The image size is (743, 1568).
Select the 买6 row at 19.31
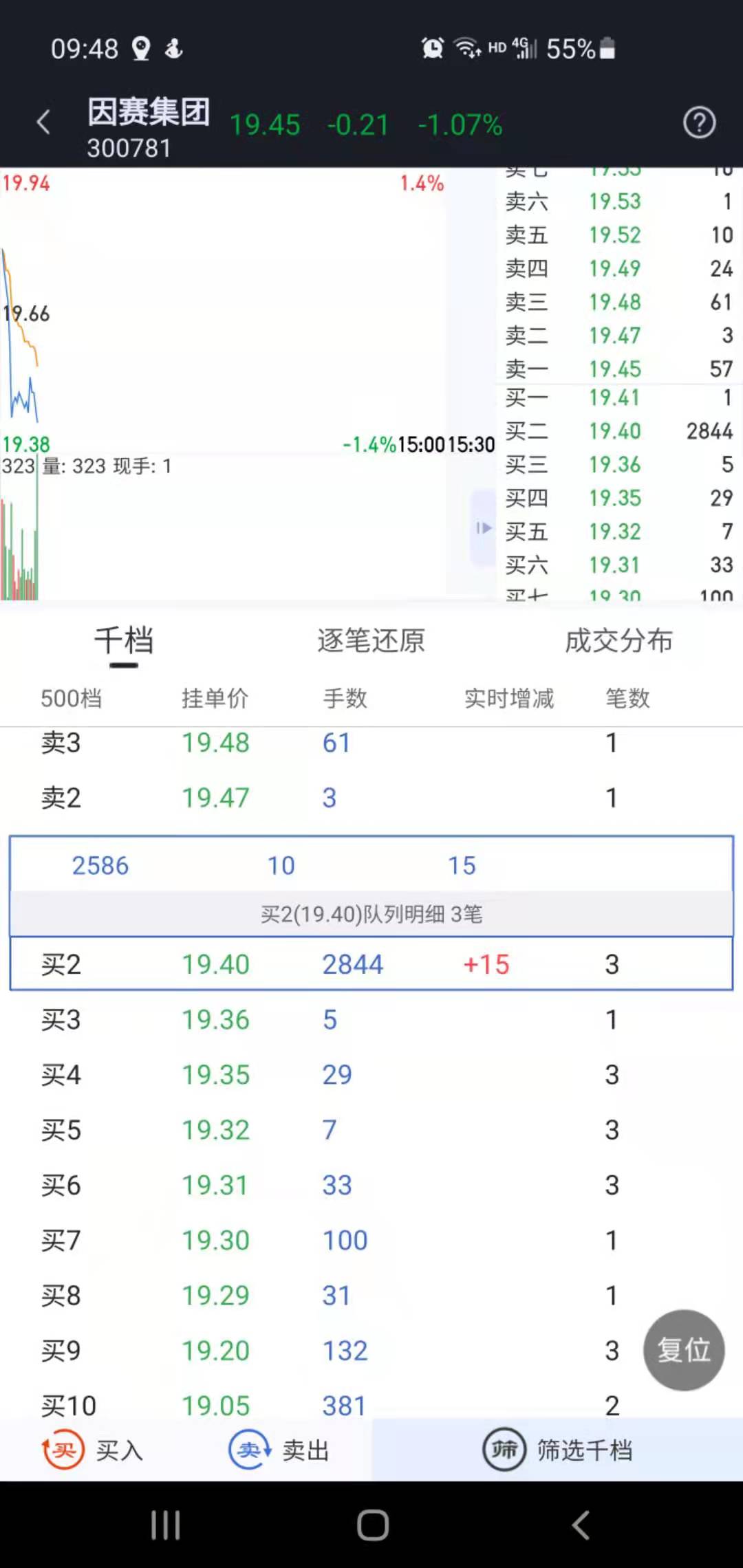[371, 1185]
